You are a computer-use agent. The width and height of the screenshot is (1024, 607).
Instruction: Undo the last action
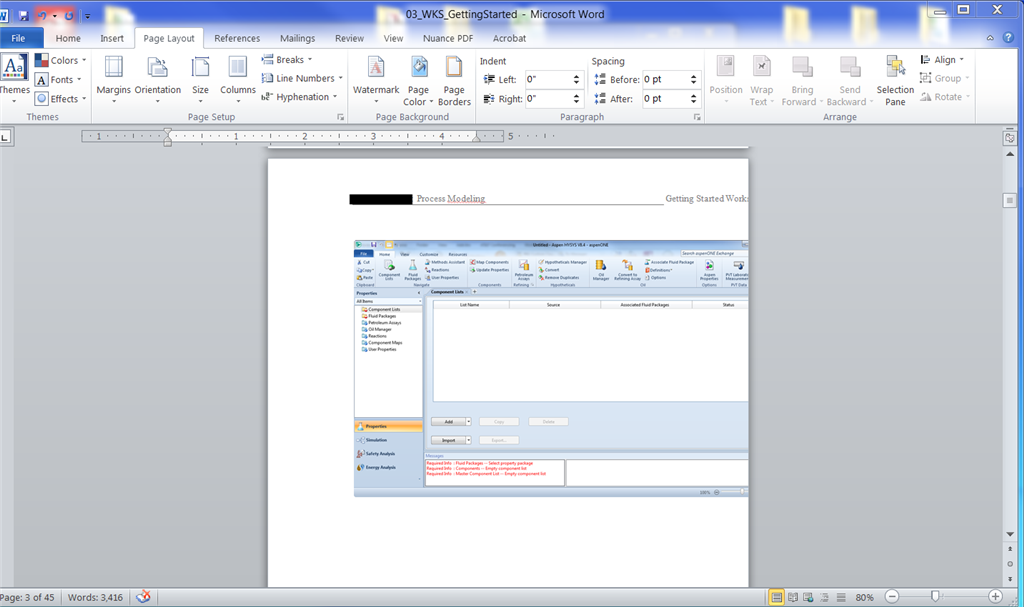42,15
